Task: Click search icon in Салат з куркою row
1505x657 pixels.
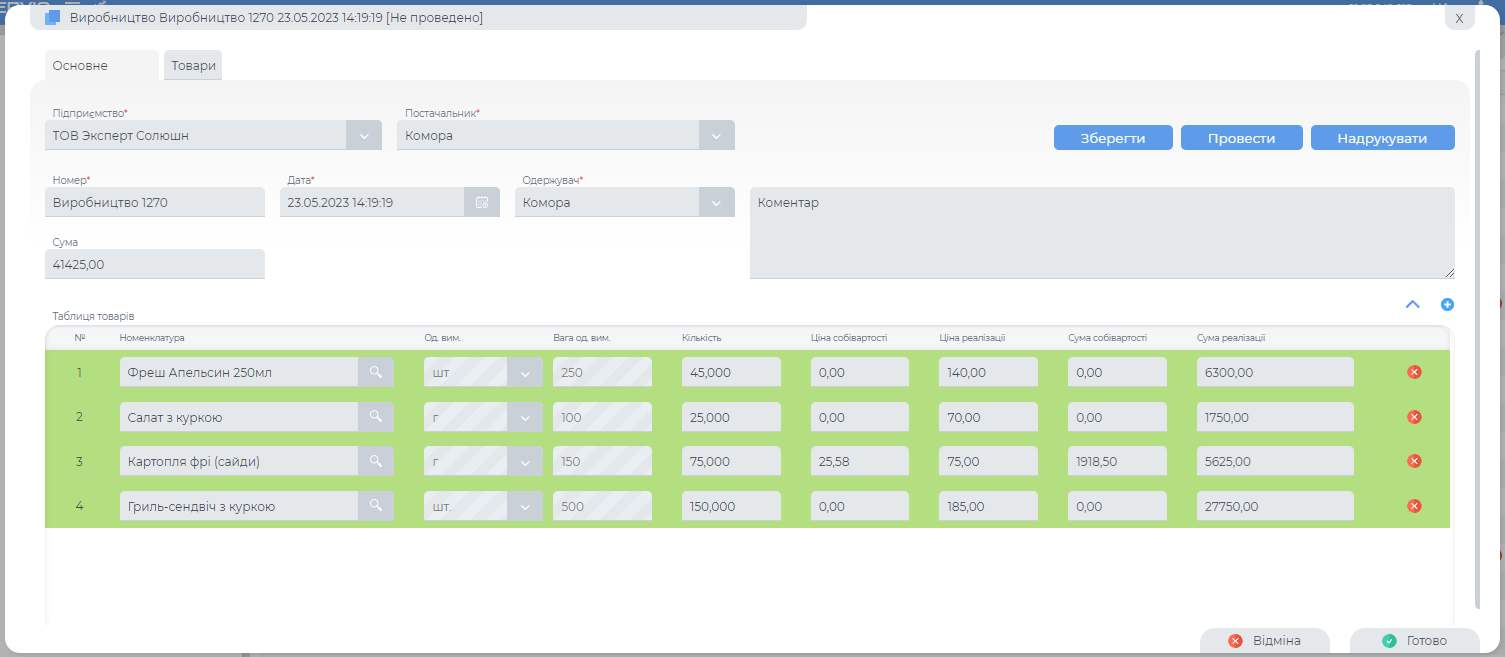Action: click(x=376, y=417)
